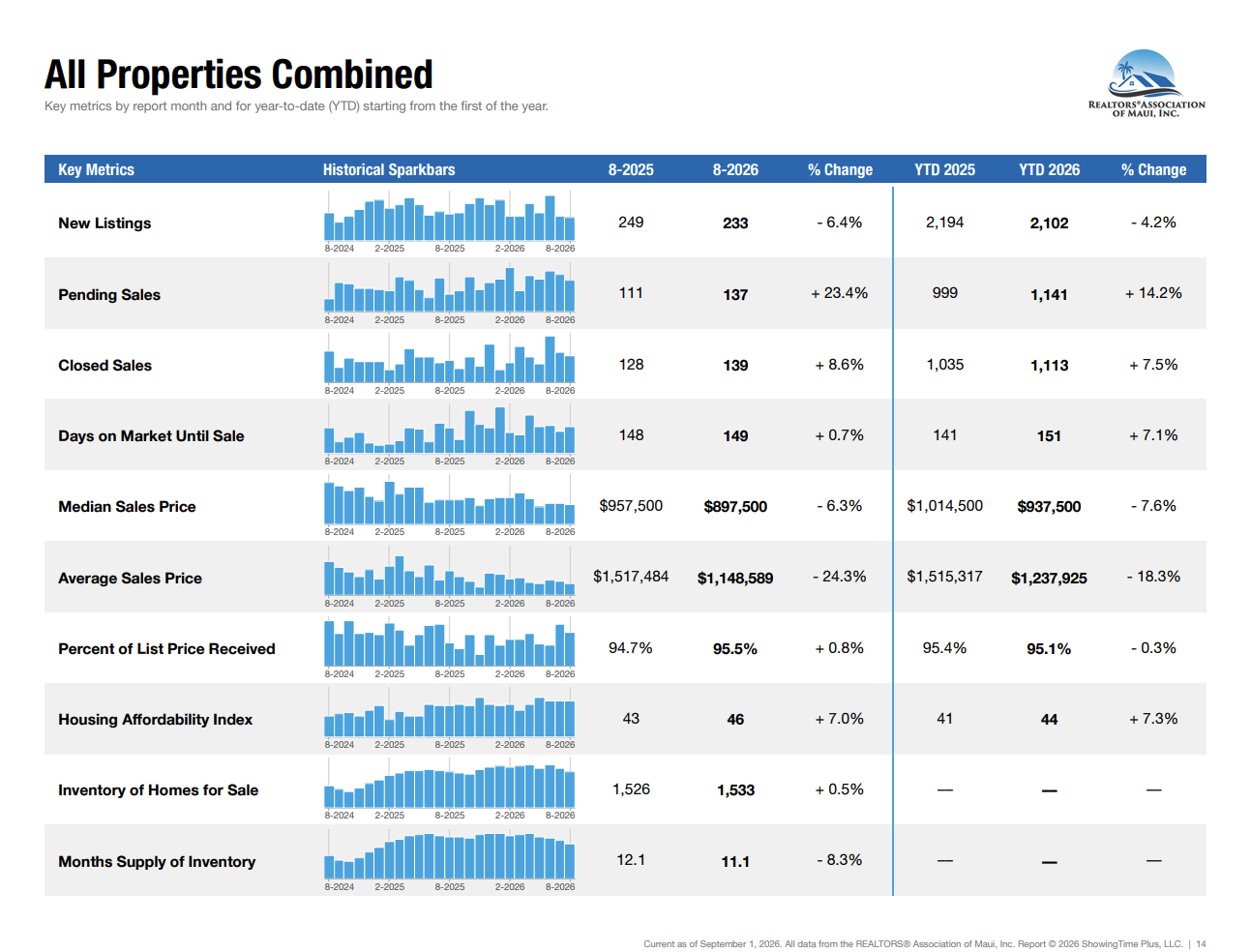Image resolution: width=1251 pixels, height=952 pixels.
Task: Select the "Key Metrics" column header
Action: (x=96, y=169)
